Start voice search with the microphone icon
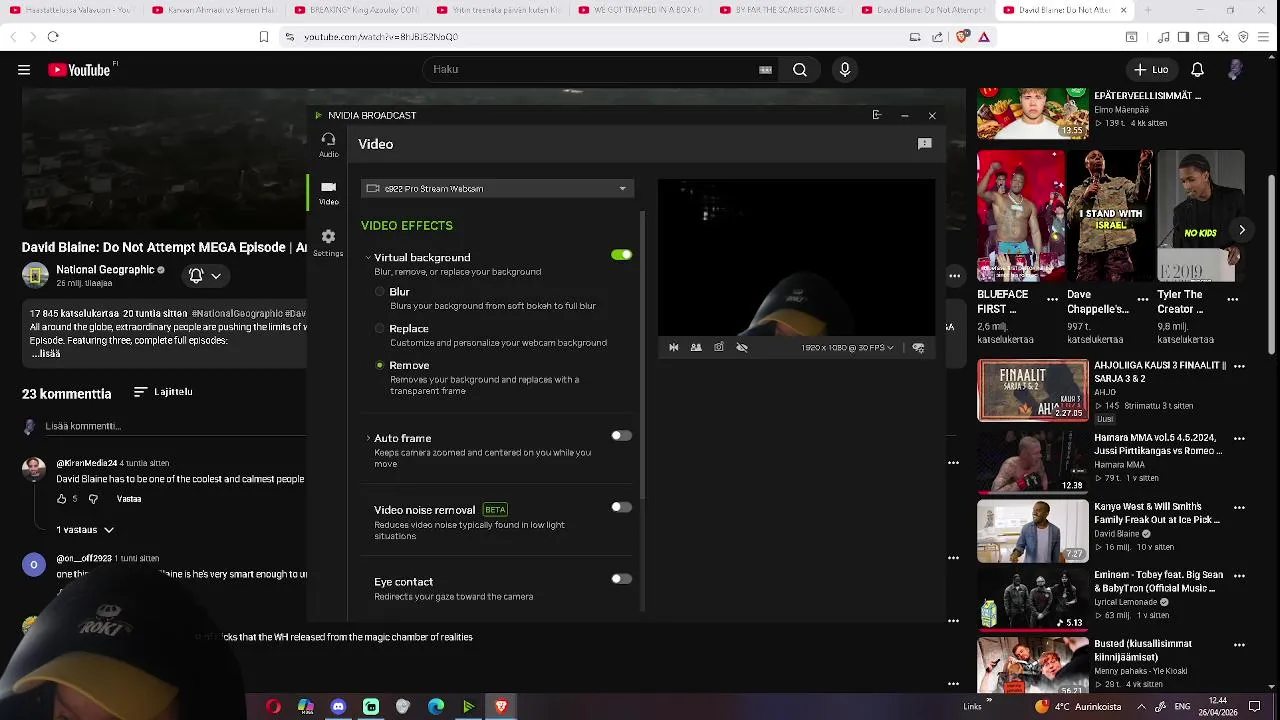The image size is (1280, 720). [845, 70]
